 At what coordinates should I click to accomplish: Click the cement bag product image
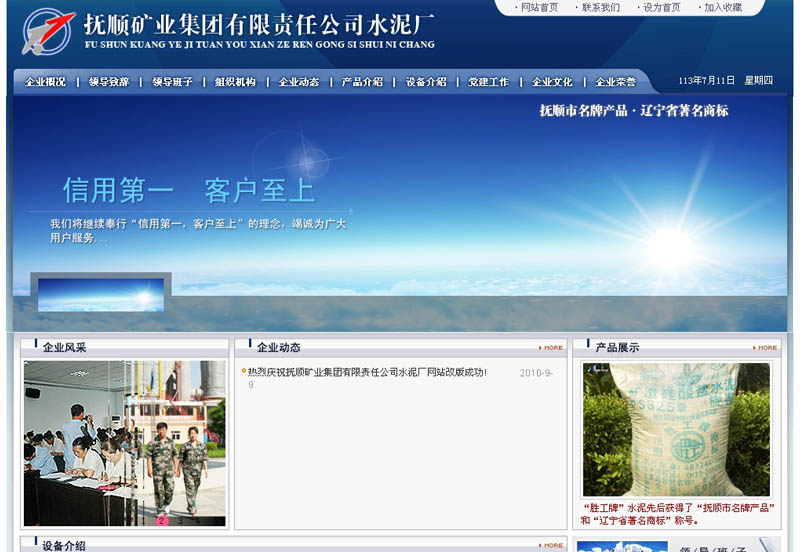click(677, 430)
